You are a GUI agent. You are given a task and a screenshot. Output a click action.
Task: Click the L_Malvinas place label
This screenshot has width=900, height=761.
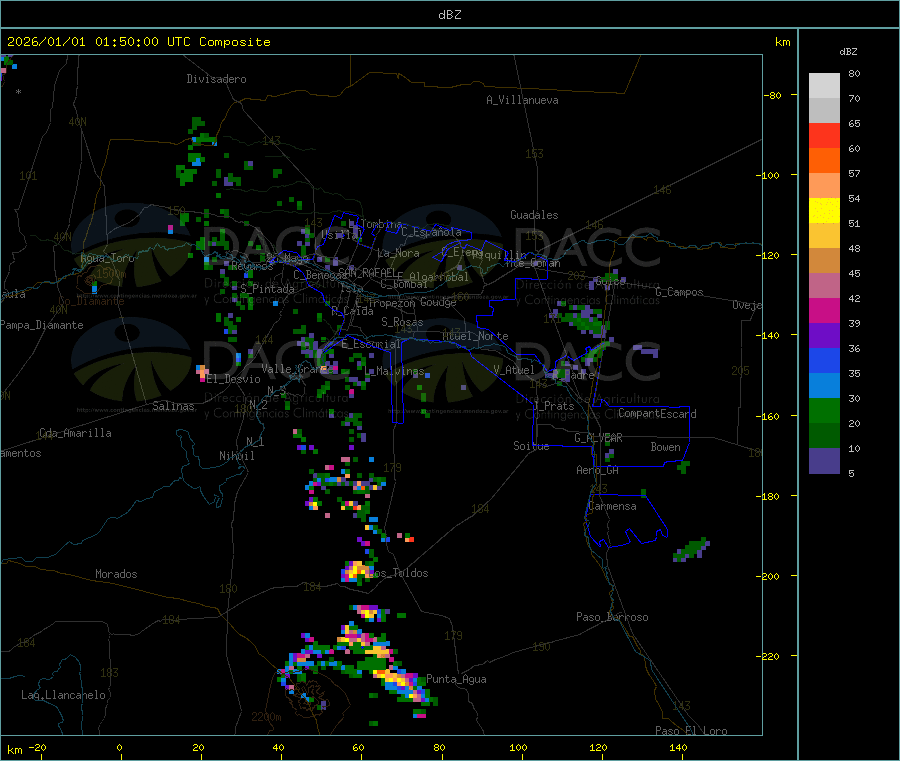[394, 371]
